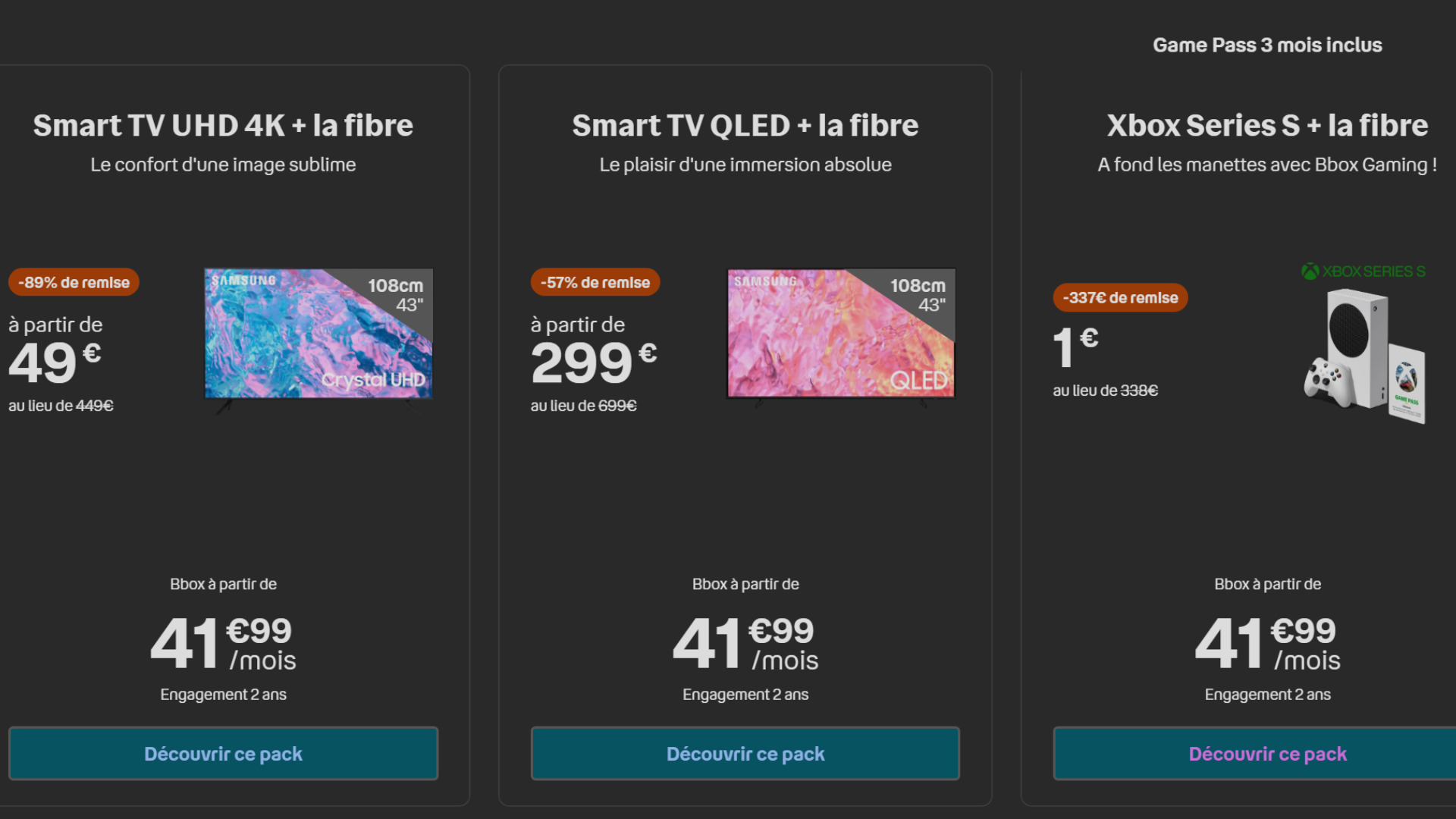Click the Samsung QLED TV image
The height and width of the screenshot is (819, 1456).
click(841, 337)
